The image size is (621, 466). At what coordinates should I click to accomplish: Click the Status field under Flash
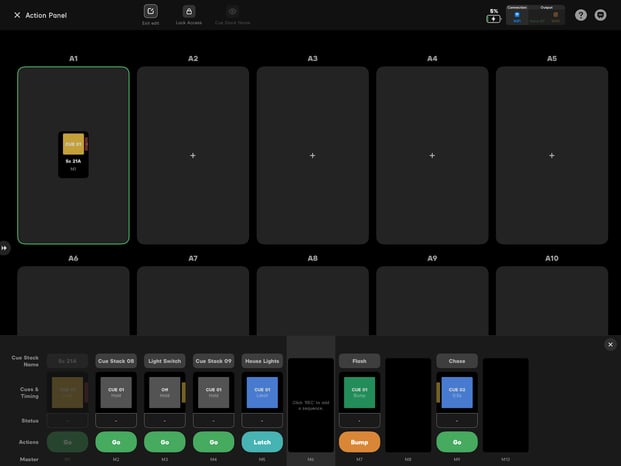pos(360,420)
